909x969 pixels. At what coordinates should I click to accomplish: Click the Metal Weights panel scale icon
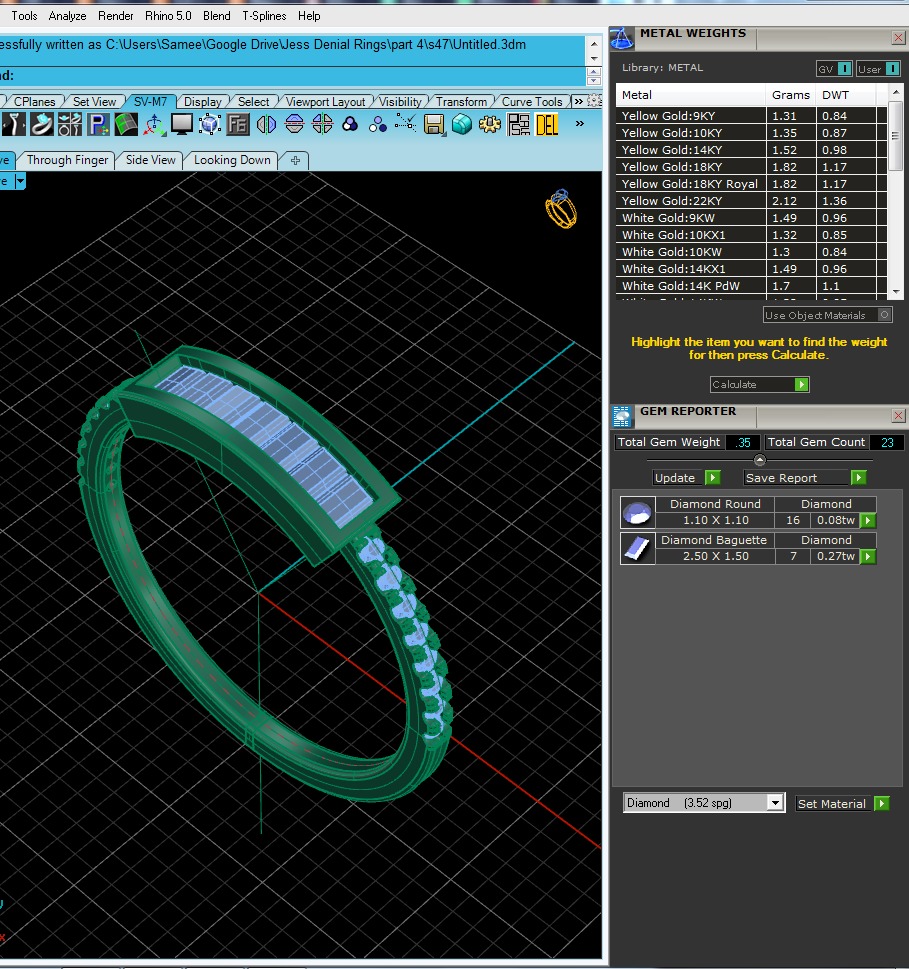[622, 39]
